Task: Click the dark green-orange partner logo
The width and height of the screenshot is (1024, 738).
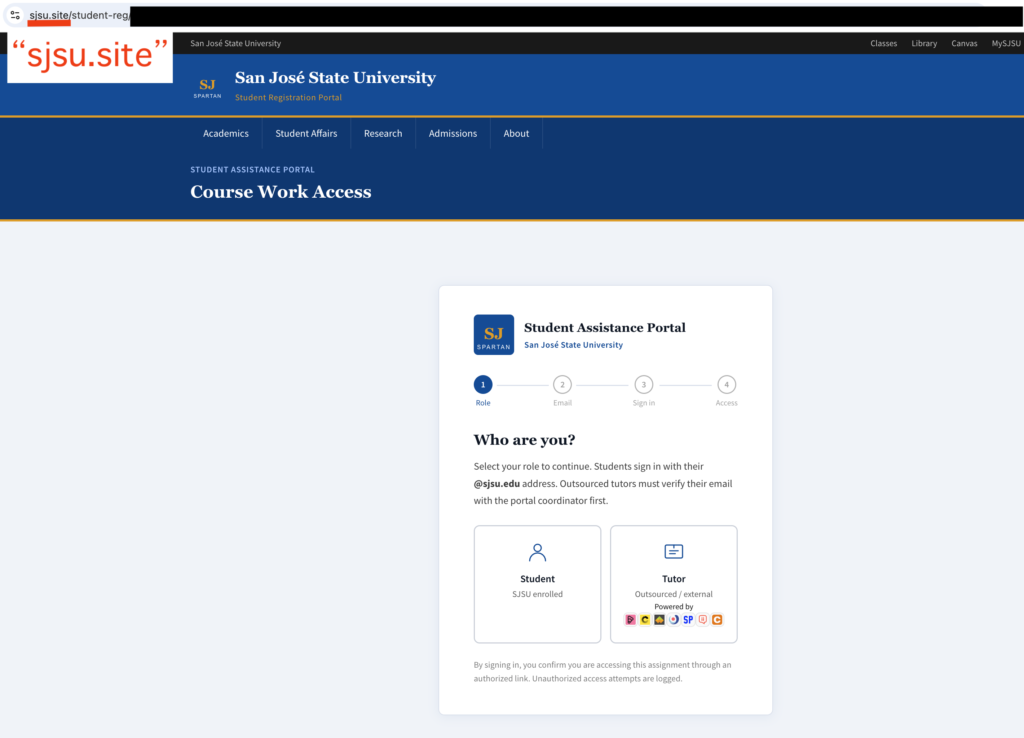Action: [x=659, y=619]
